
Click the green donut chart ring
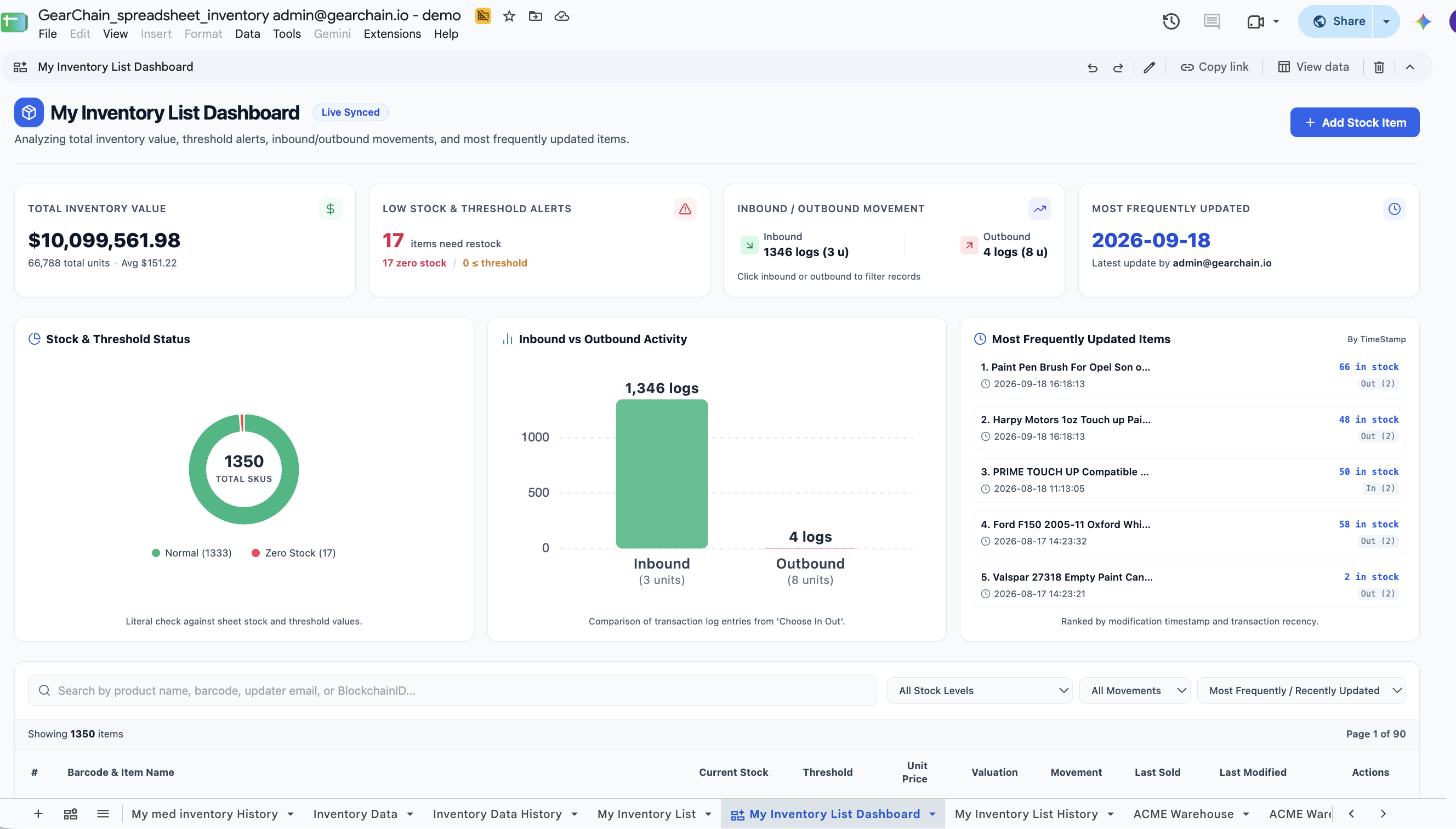197,469
